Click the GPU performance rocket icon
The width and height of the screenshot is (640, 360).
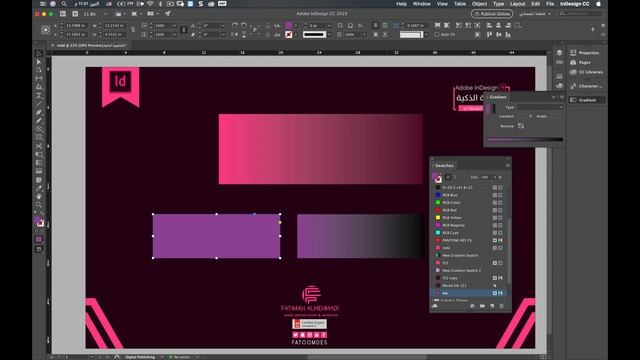(168, 14)
